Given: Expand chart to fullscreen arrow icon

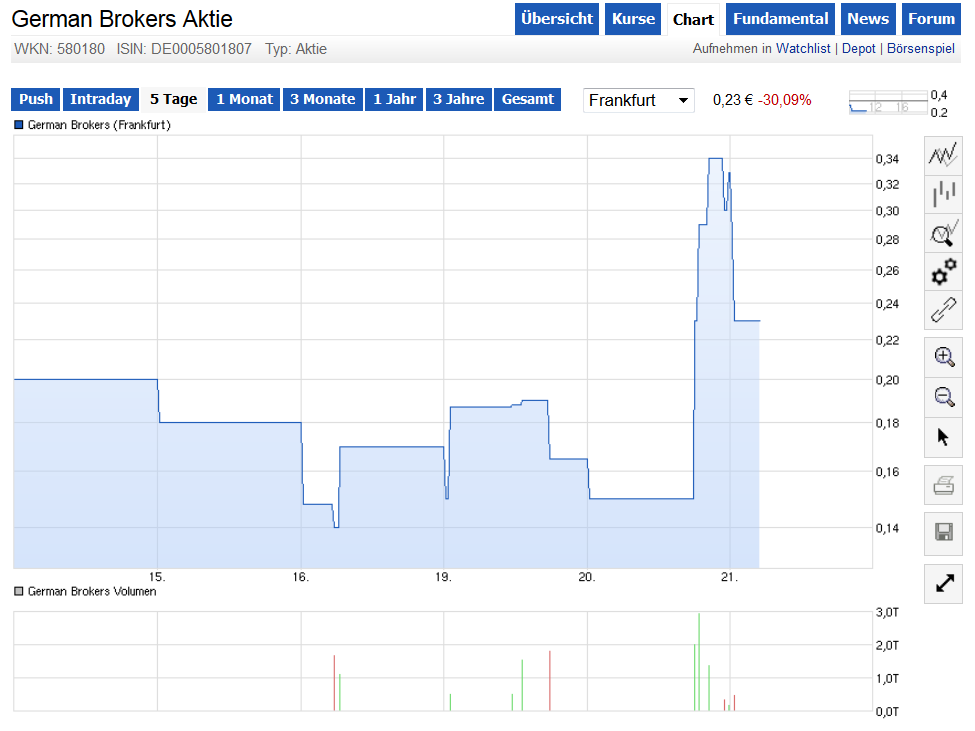Looking at the screenshot, I should (943, 584).
